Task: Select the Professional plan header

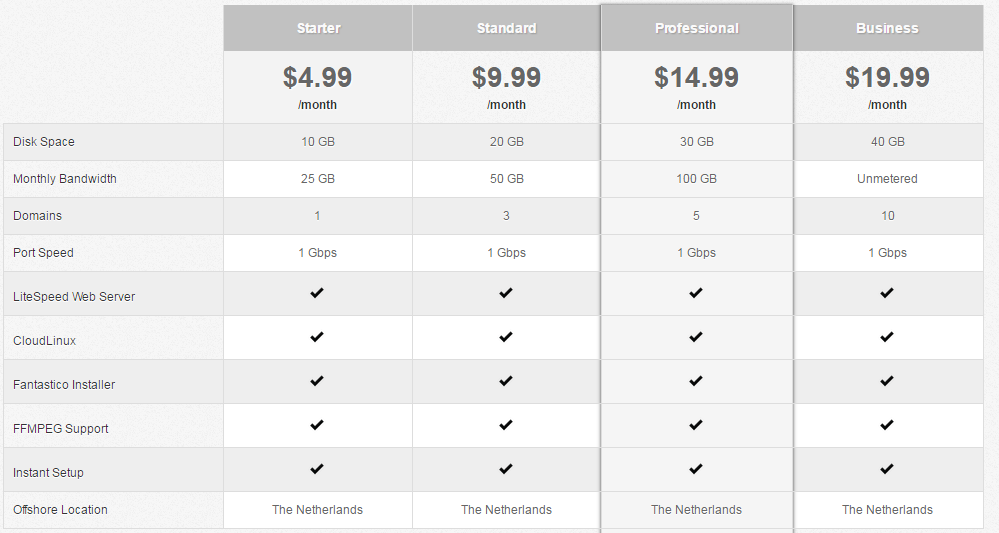Action: pos(697,28)
